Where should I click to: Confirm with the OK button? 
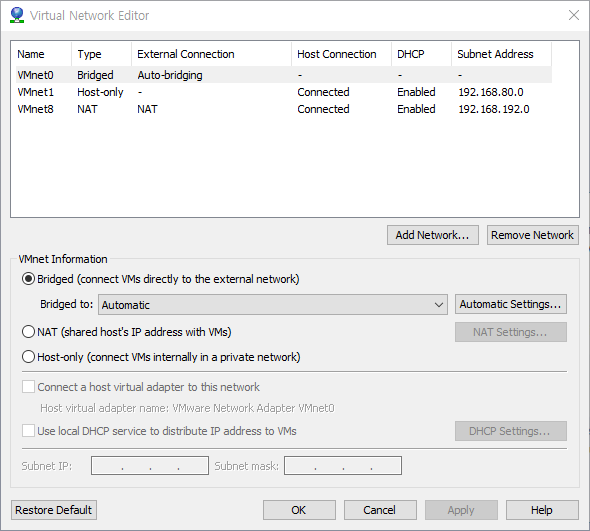pos(299,510)
